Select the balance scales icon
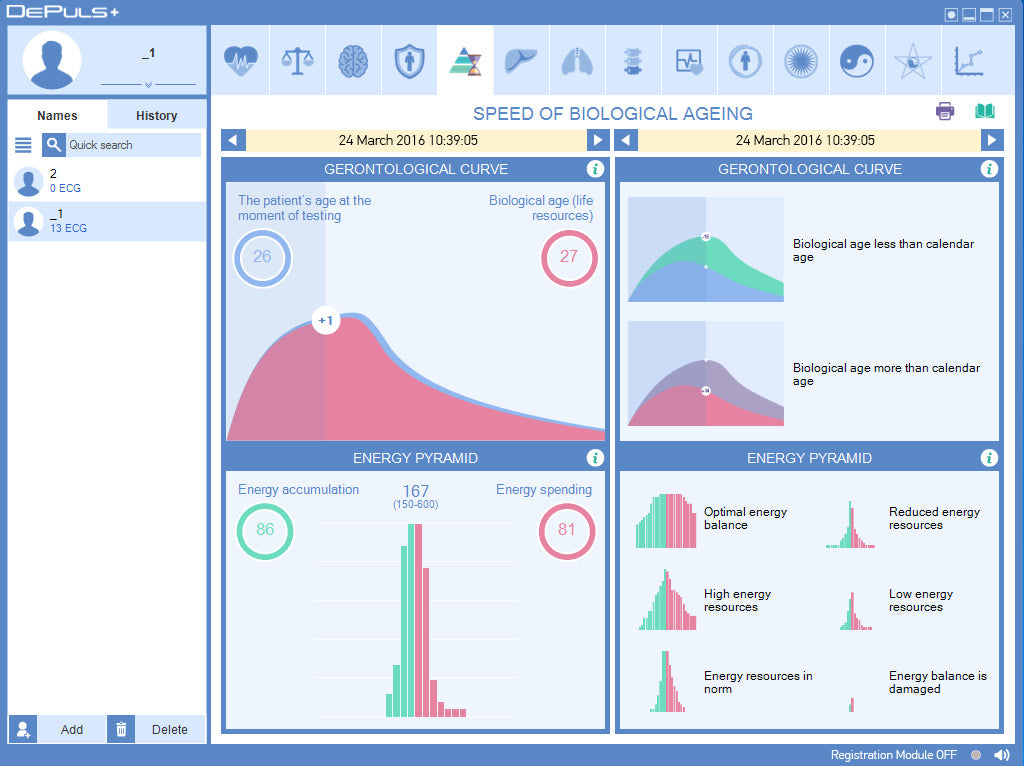The image size is (1024, 766). pyautogui.click(x=297, y=61)
